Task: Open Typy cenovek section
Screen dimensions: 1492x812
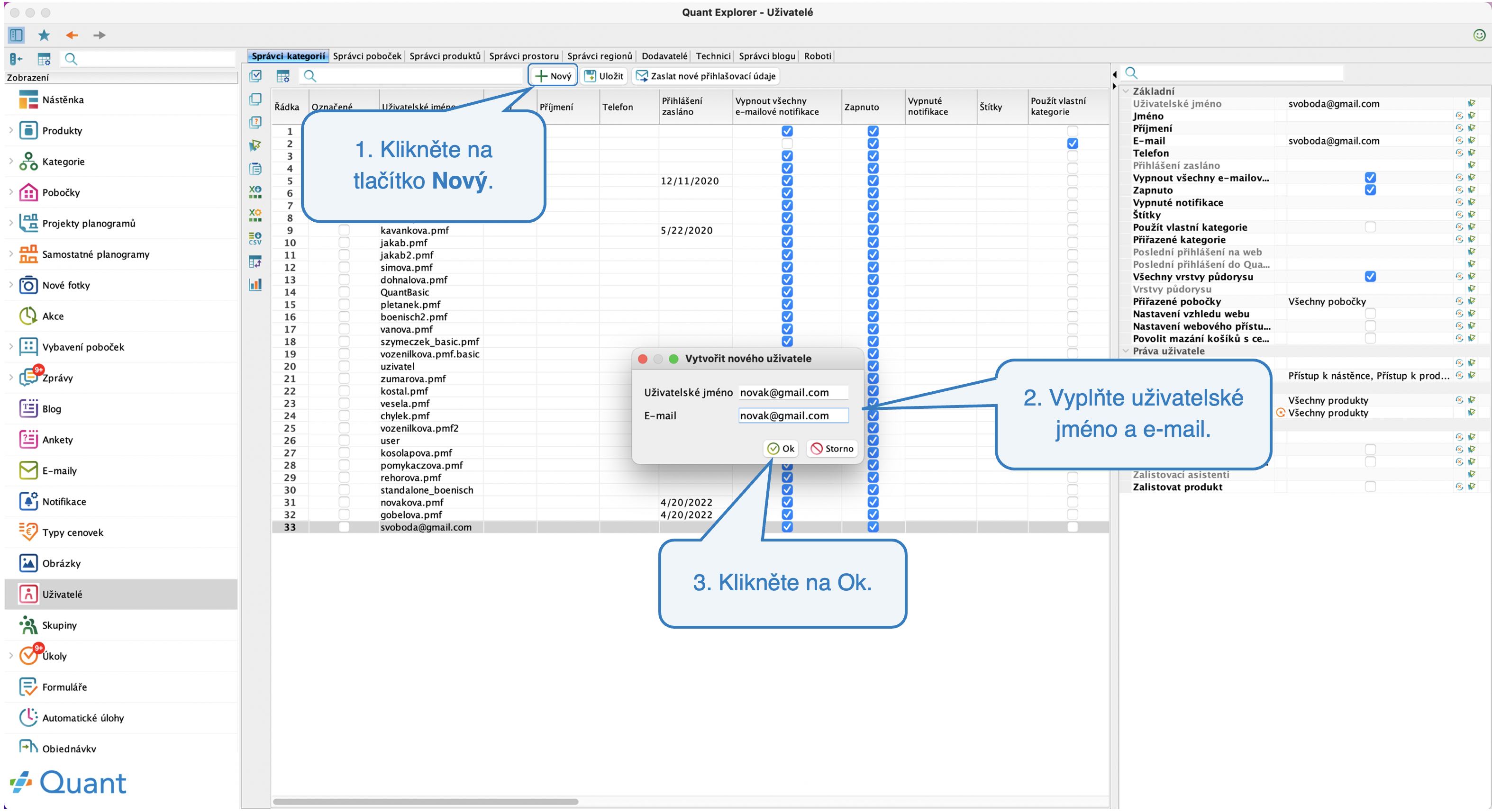Action: pyautogui.click(x=73, y=532)
